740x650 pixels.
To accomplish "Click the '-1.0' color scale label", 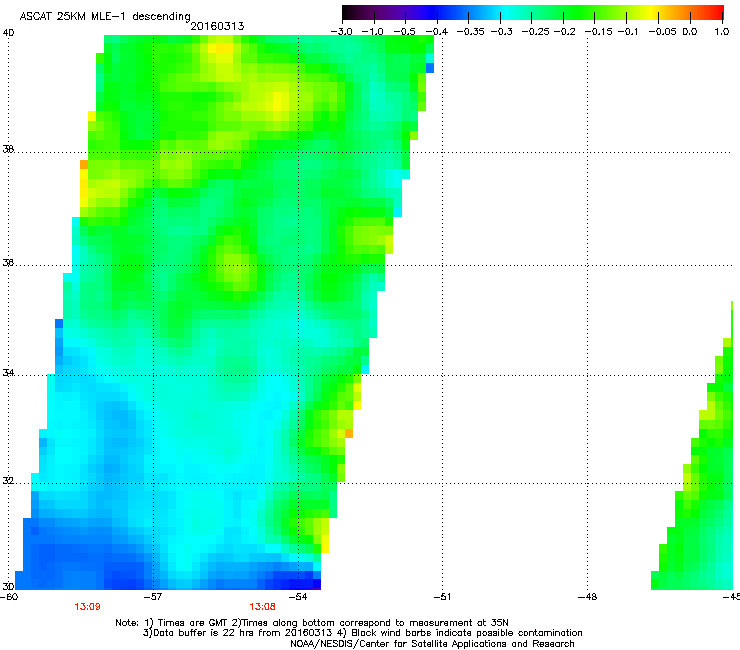I will pos(373,32).
